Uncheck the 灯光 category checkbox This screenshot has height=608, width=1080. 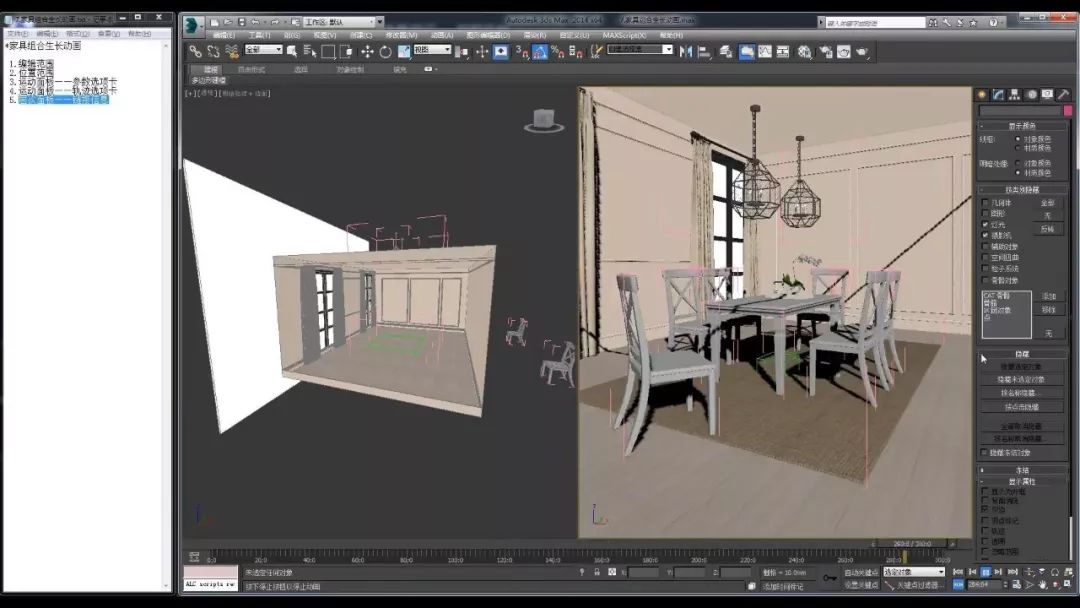click(985, 224)
